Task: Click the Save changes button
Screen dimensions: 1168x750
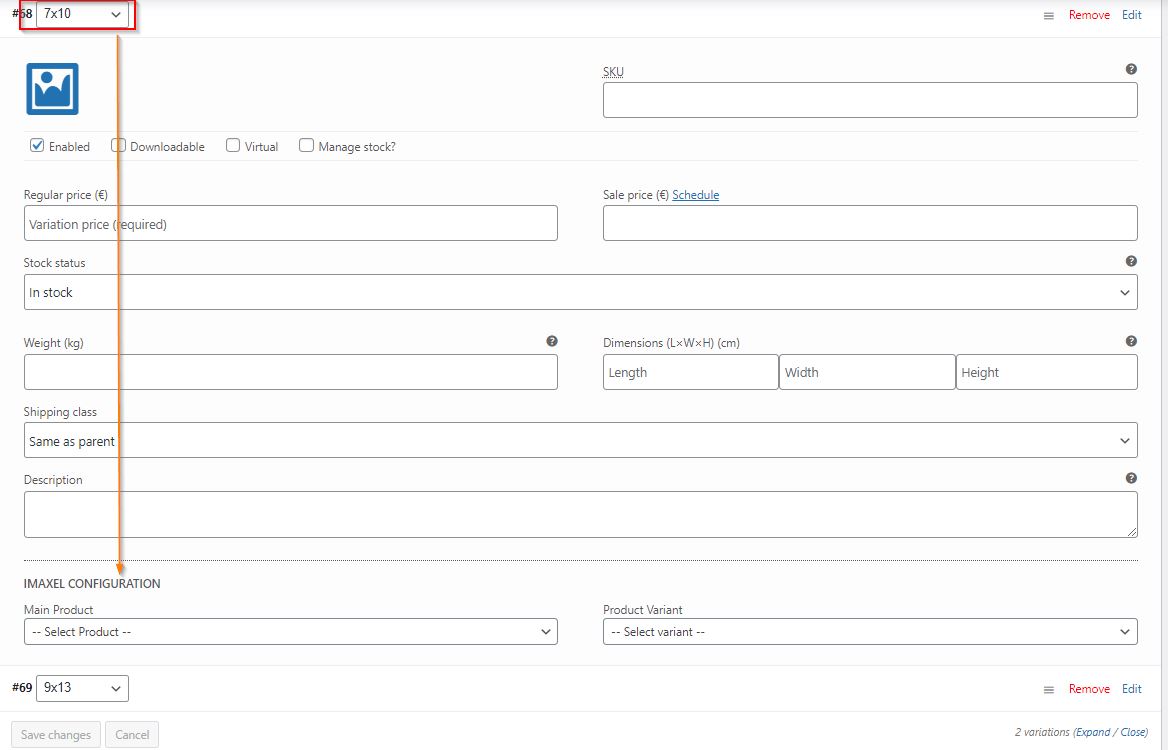Action: (56, 734)
